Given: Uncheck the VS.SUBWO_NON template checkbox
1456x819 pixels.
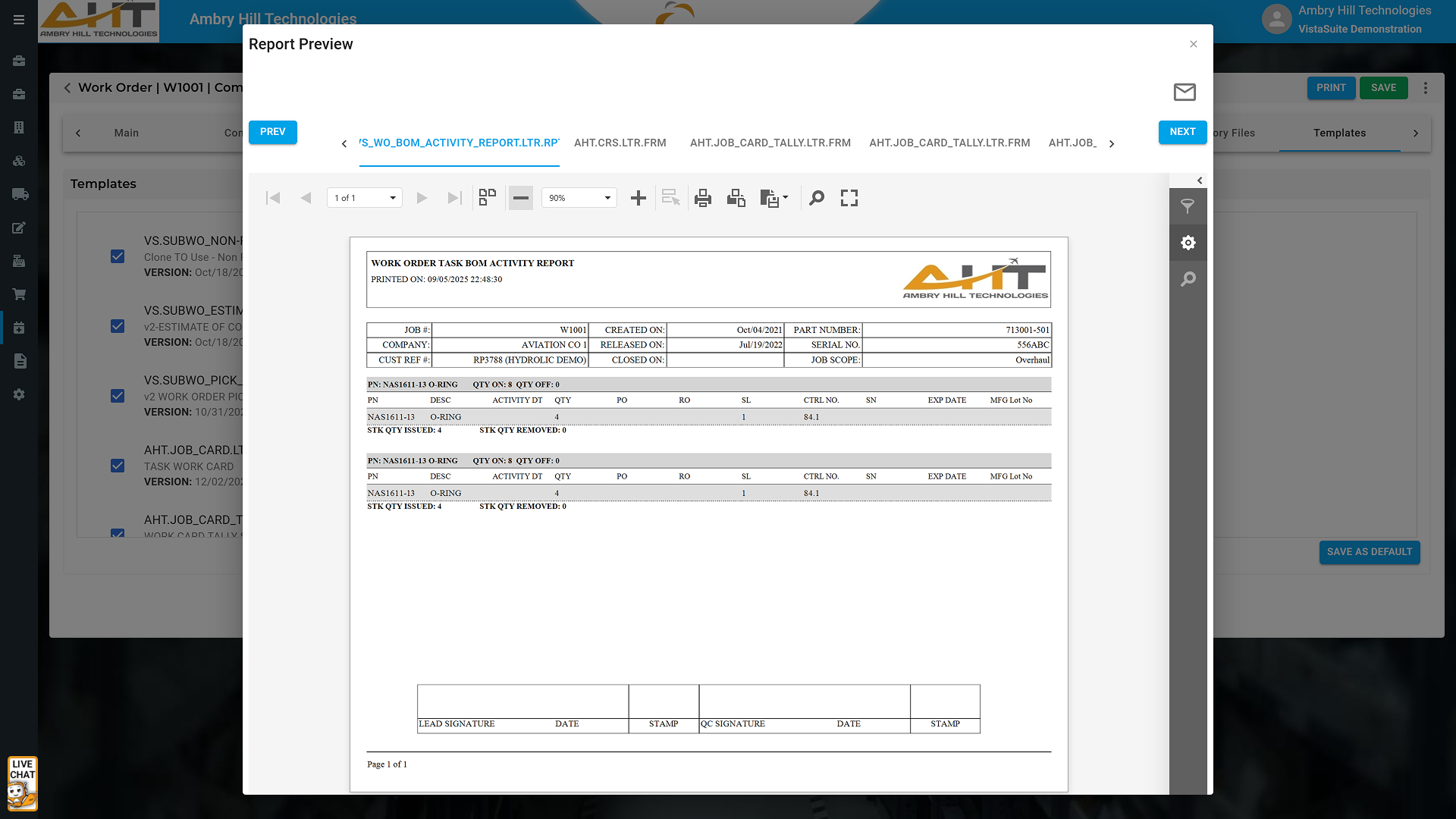Looking at the screenshot, I should click(118, 256).
